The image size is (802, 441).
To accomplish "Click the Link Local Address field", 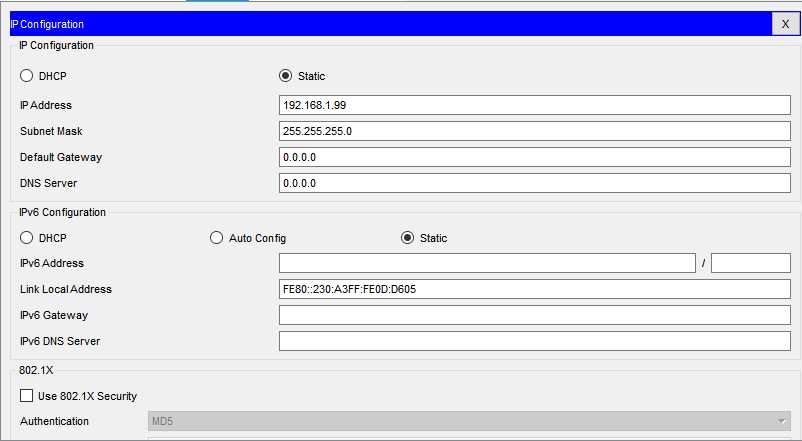I will point(534,289).
